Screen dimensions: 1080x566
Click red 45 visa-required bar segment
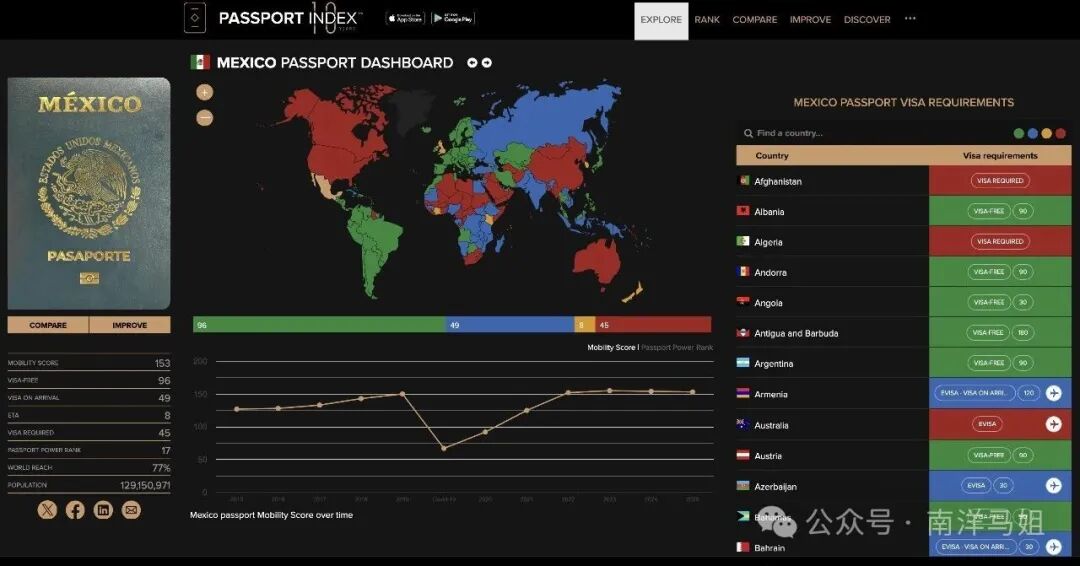[x=653, y=325]
